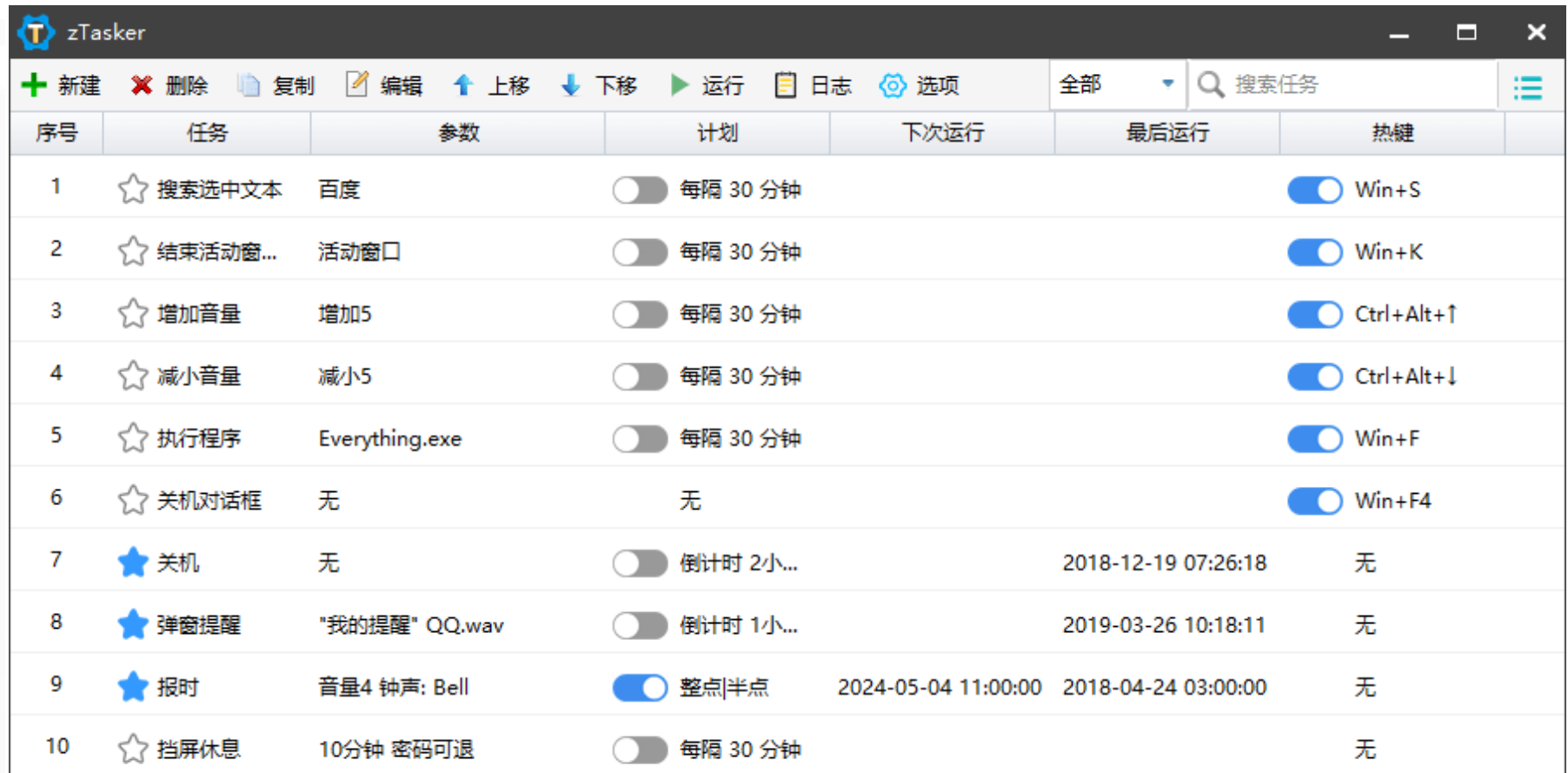Open 选项 settings

coord(919,85)
